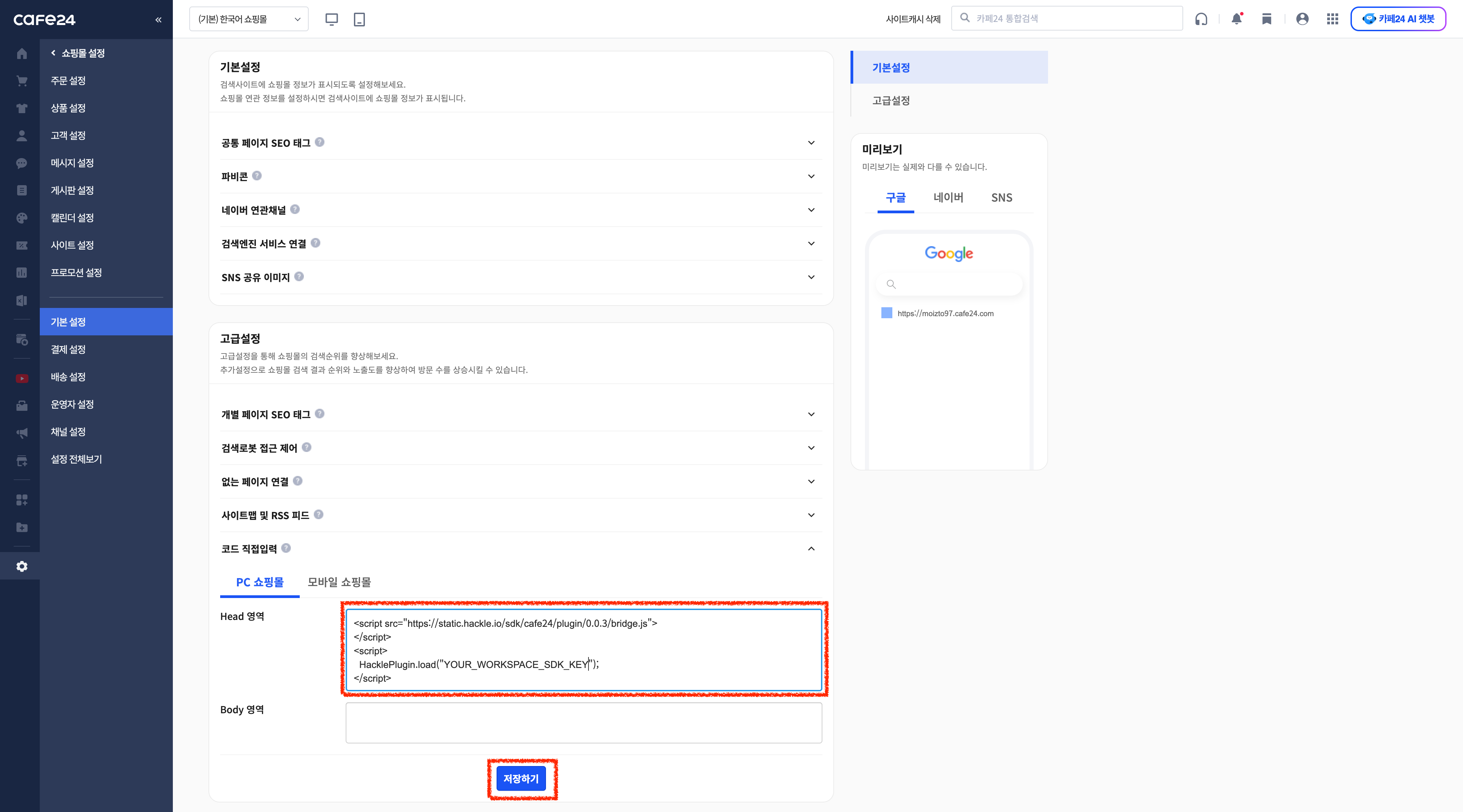The width and height of the screenshot is (1463, 812).
Task: Select the 구글 preview tab
Action: 896,198
